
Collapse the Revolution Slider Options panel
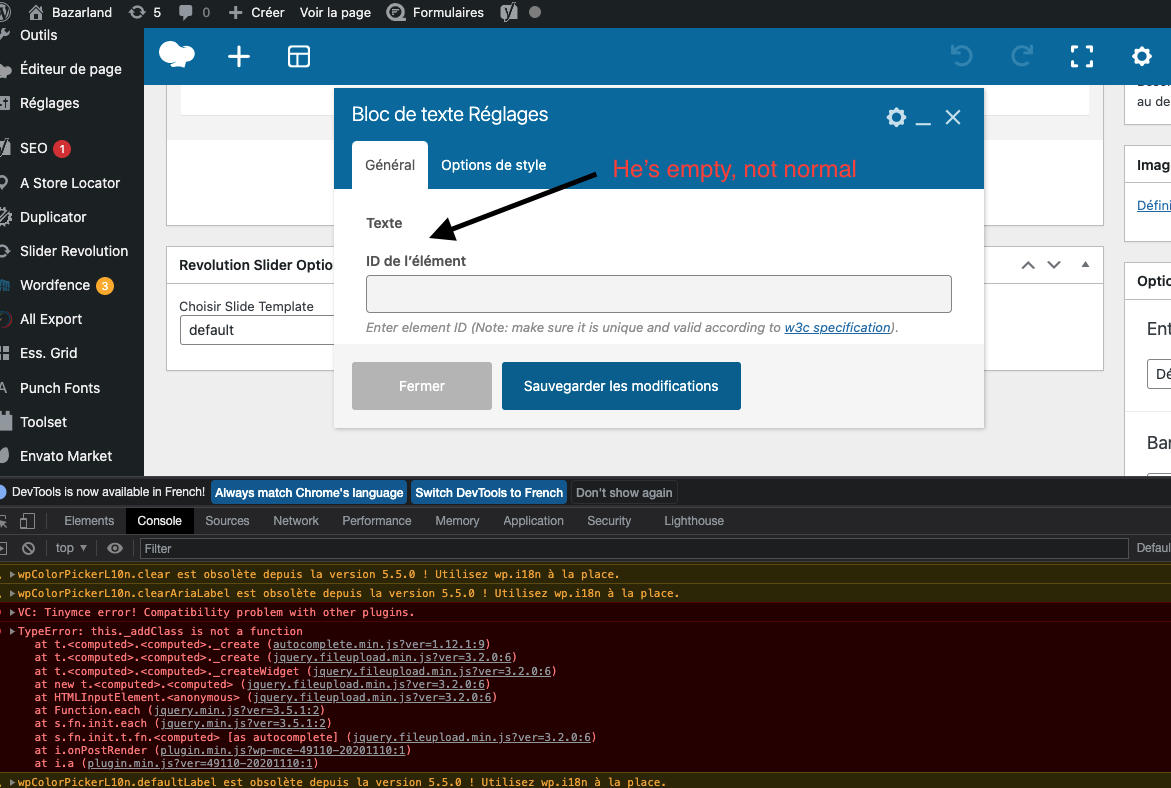[1085, 264]
